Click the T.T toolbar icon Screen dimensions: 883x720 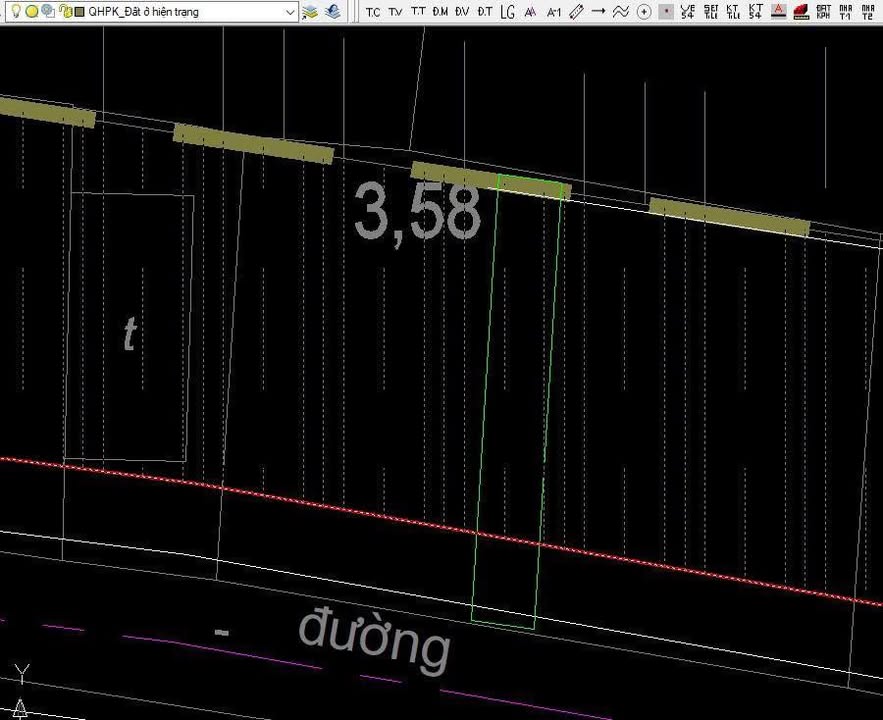417,12
